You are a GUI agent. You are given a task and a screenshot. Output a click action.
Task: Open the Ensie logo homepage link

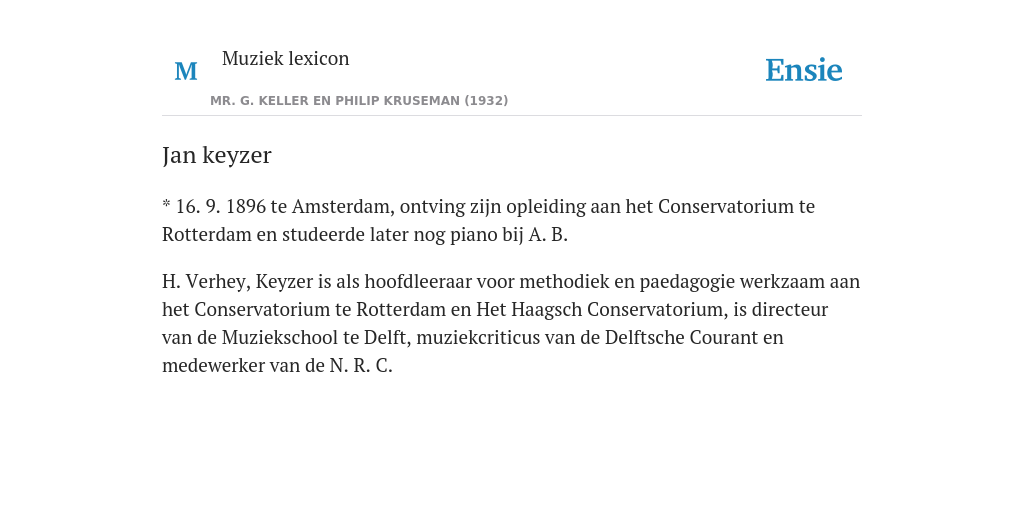coord(804,71)
